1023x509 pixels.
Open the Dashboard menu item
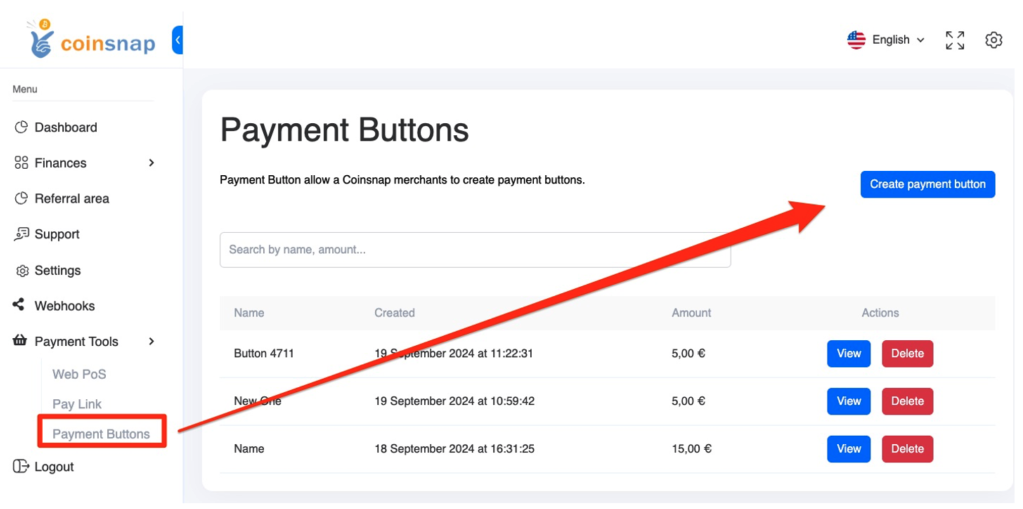point(66,127)
